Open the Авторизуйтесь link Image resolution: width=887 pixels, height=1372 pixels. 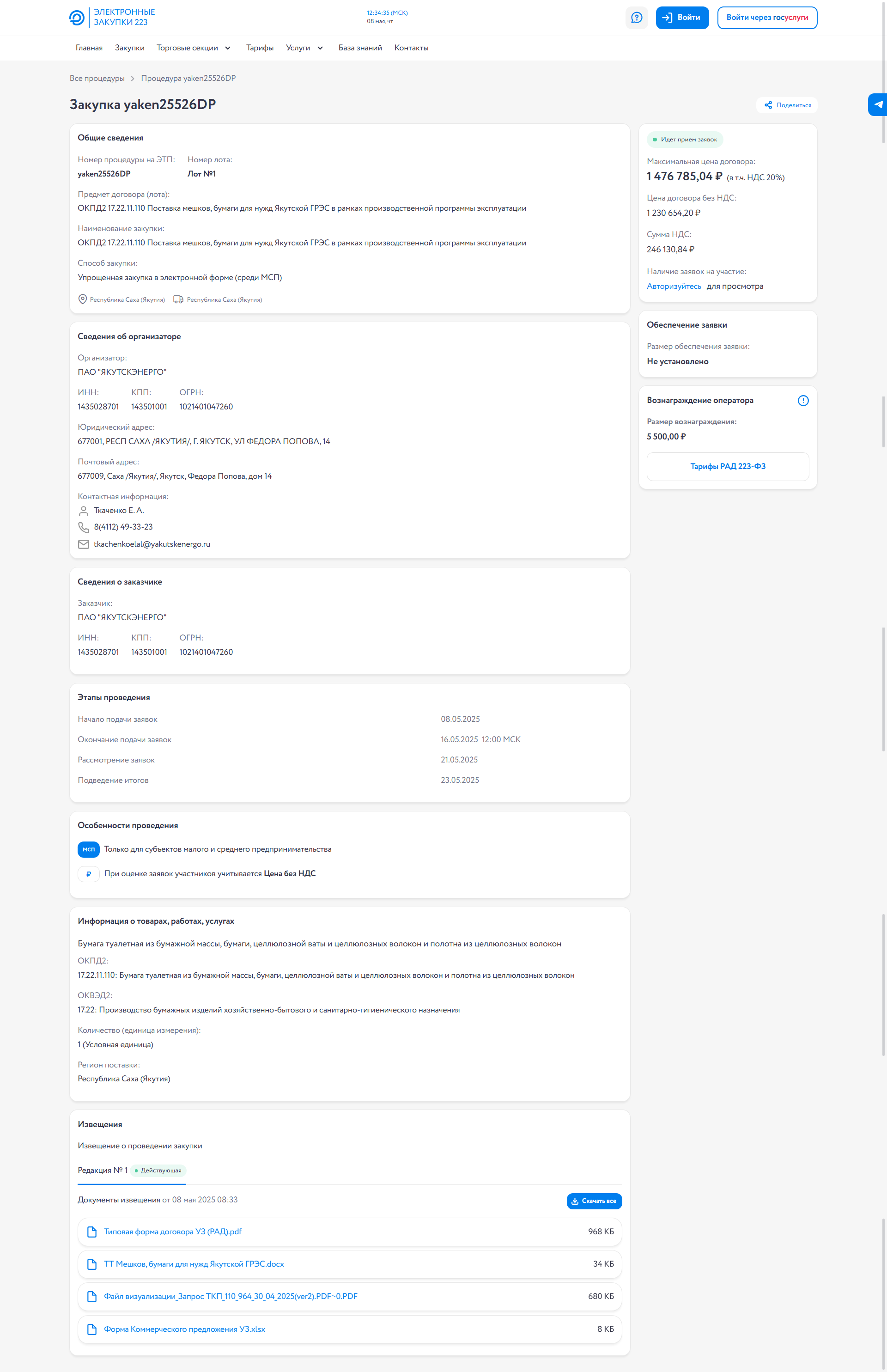click(x=674, y=286)
